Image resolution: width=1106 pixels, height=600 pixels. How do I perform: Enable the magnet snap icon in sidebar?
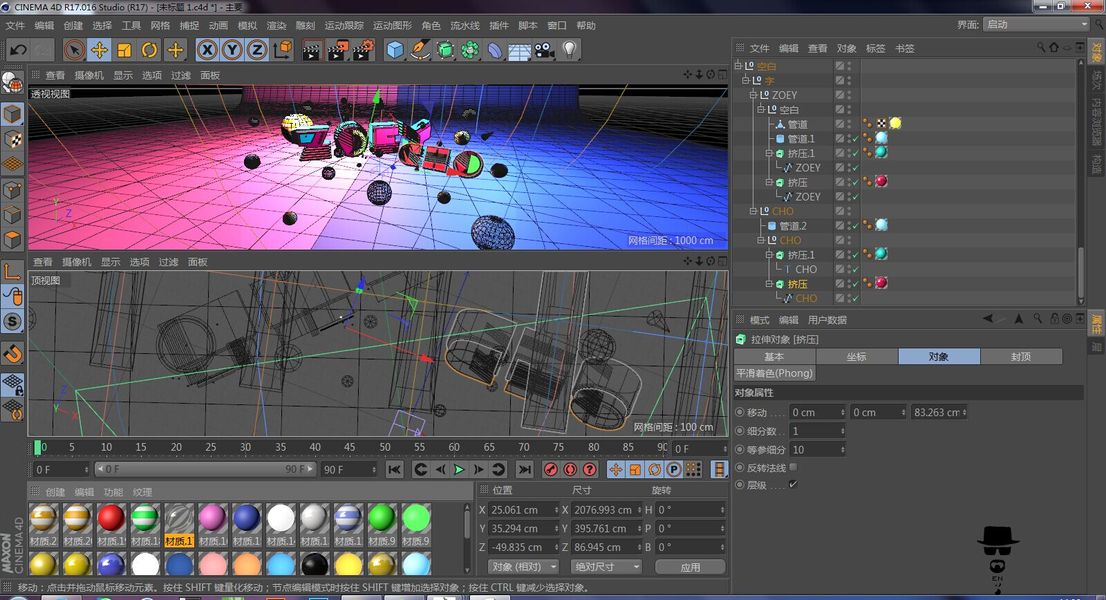(13, 353)
